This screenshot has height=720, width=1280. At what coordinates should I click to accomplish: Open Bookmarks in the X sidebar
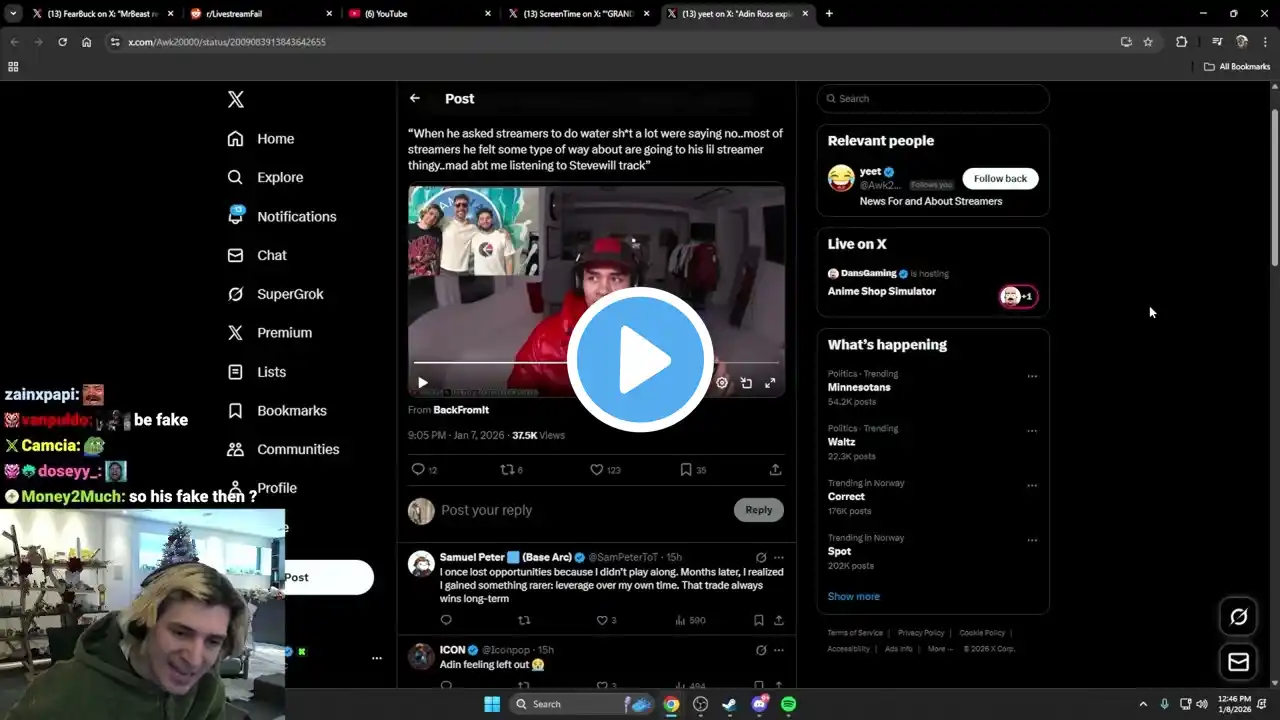coord(277,411)
